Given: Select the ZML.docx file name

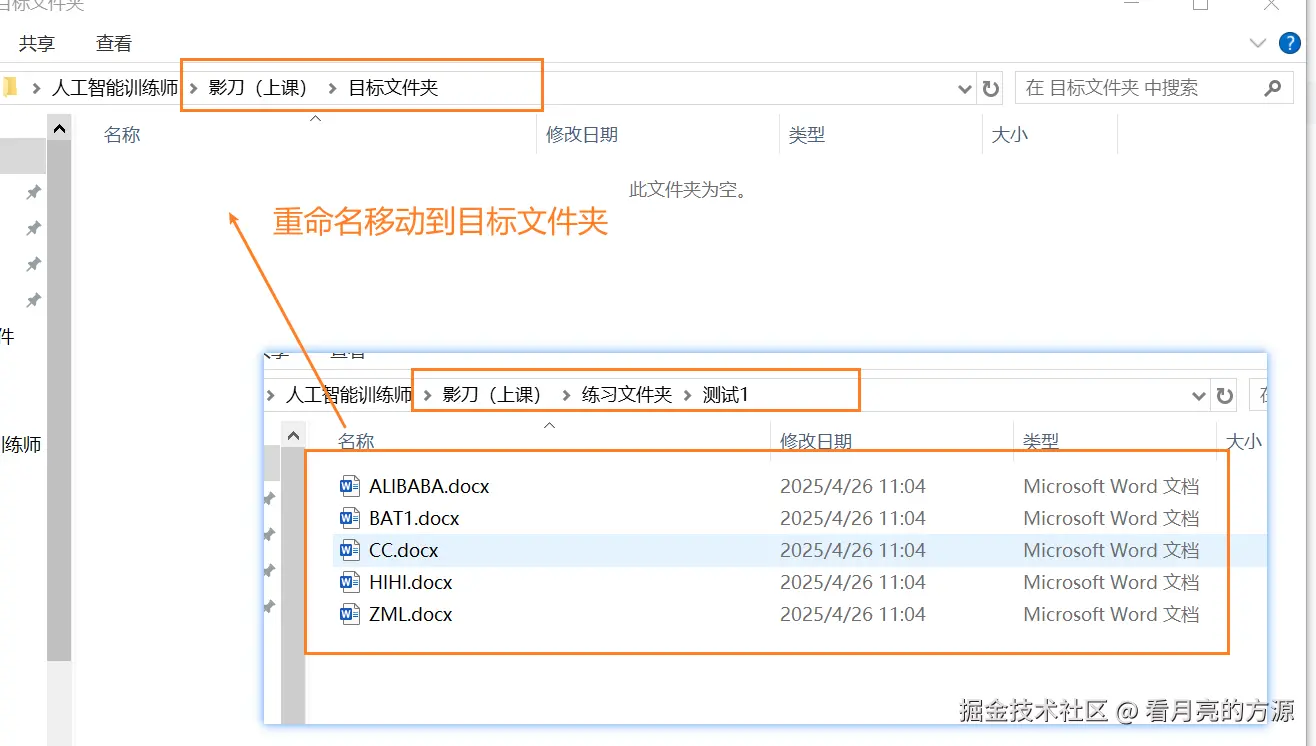Looking at the screenshot, I should (x=411, y=614).
